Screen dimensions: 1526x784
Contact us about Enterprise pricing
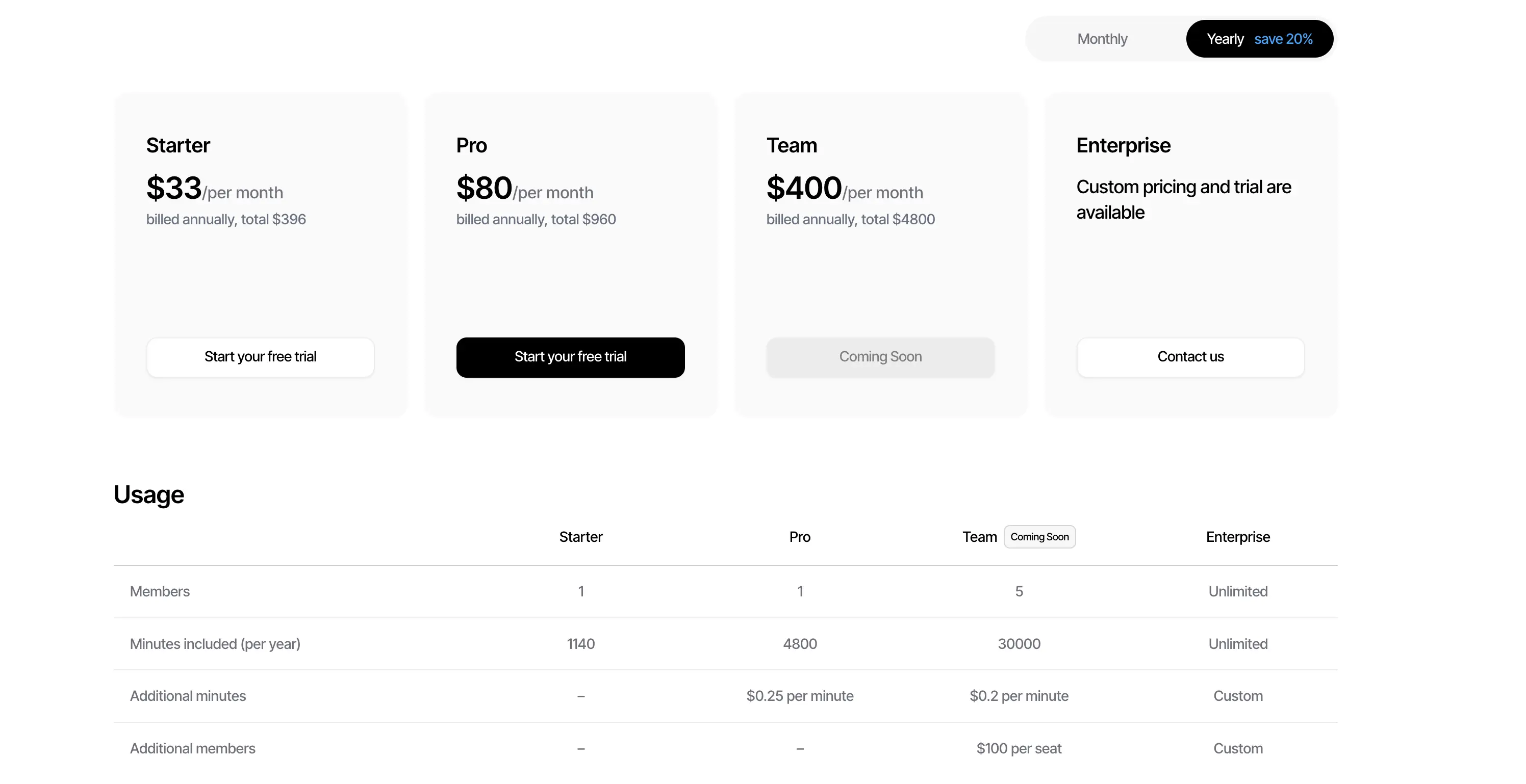click(1190, 357)
